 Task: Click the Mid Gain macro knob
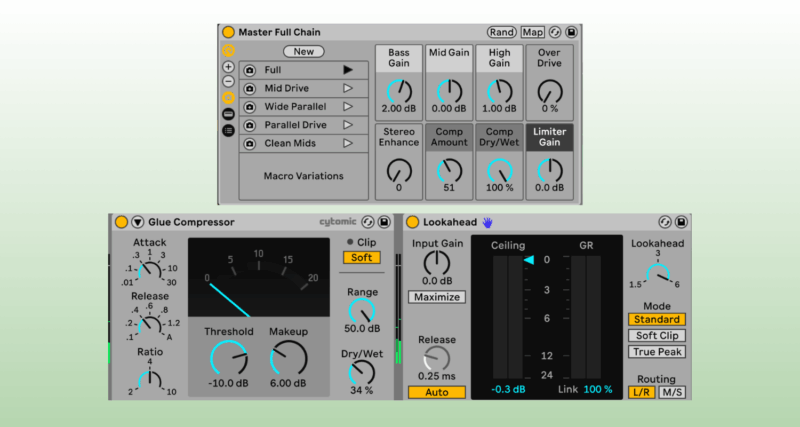[x=449, y=91]
